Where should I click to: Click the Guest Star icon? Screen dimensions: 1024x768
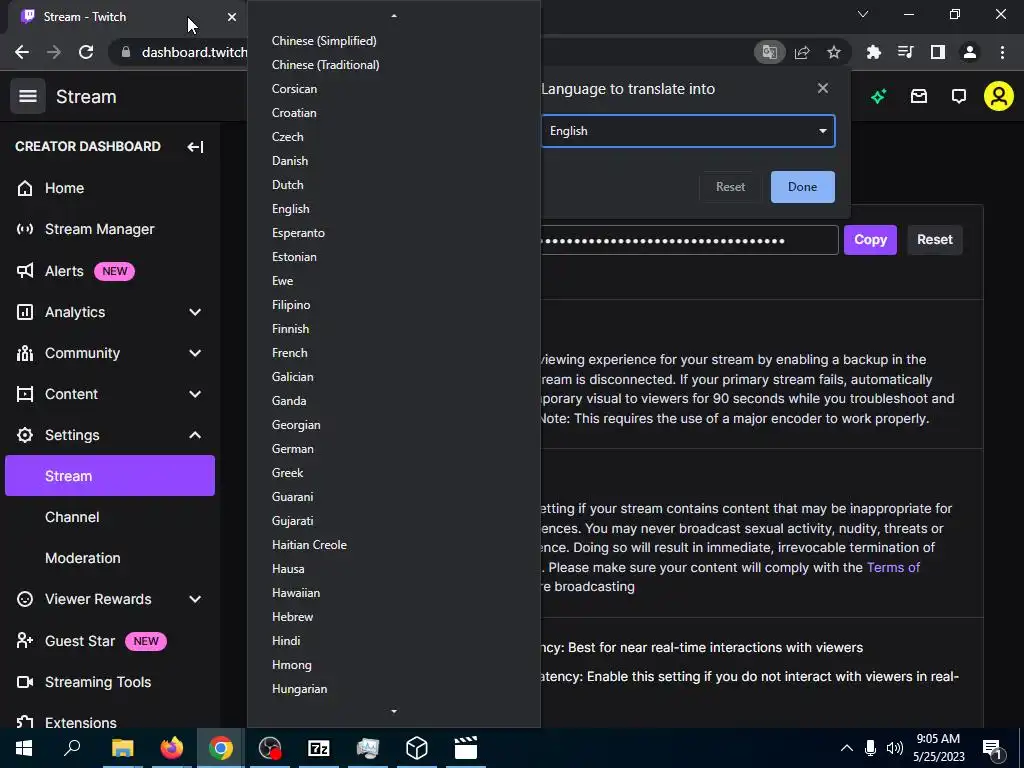(x=25, y=641)
